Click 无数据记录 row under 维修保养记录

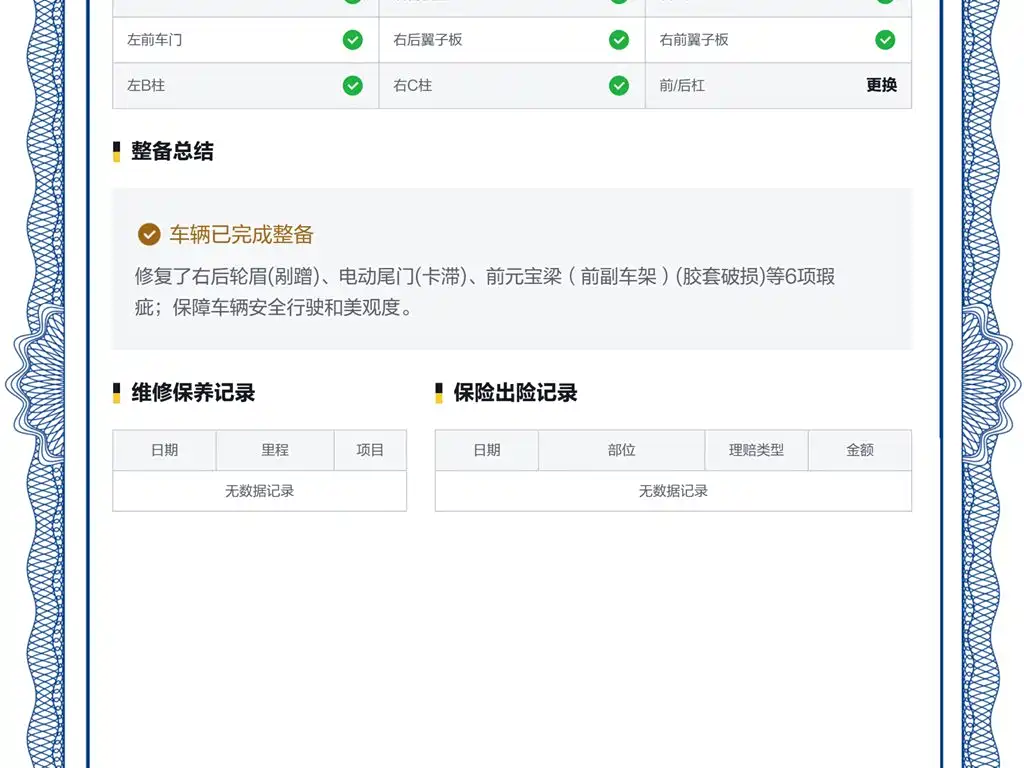(x=260, y=491)
